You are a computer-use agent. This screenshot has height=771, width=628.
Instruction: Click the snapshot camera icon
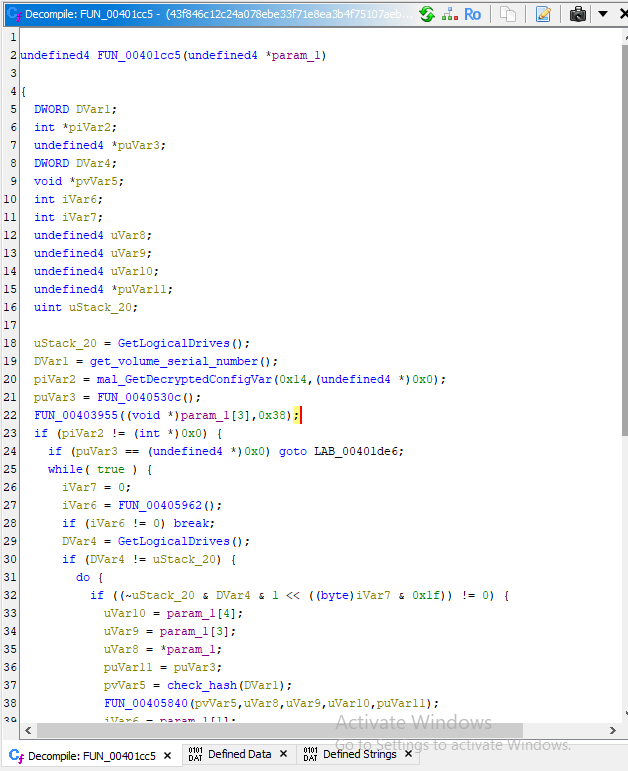578,14
